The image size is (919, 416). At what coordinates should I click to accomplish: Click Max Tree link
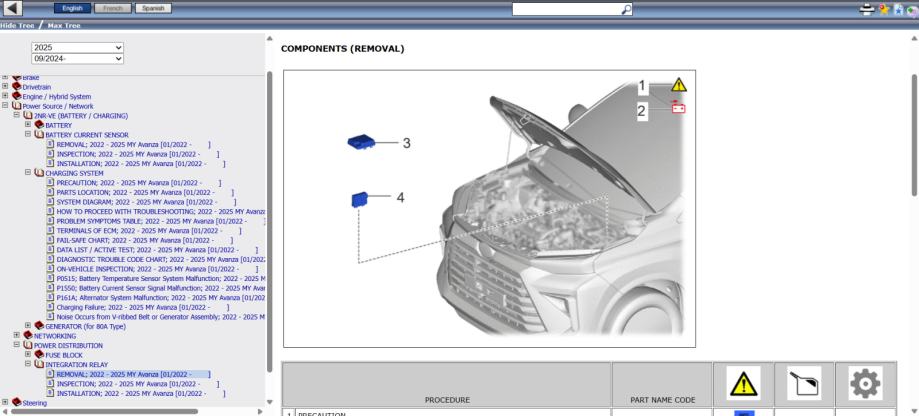point(64,26)
